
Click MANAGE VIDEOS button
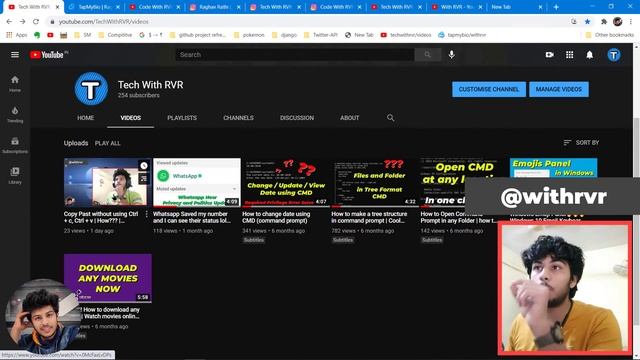pos(559,89)
